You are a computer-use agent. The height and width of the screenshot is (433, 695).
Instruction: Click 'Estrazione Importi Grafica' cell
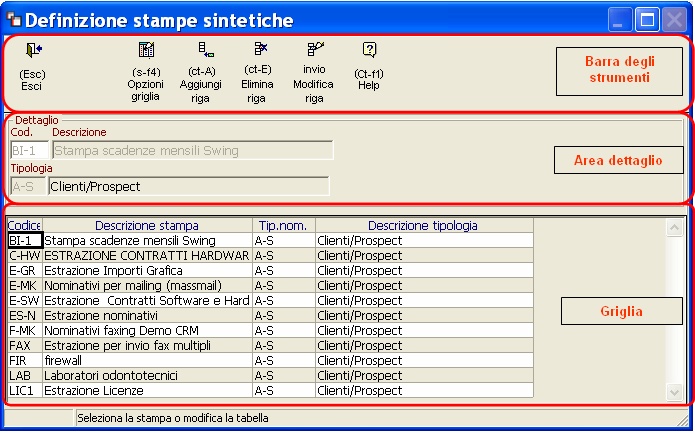click(147, 271)
